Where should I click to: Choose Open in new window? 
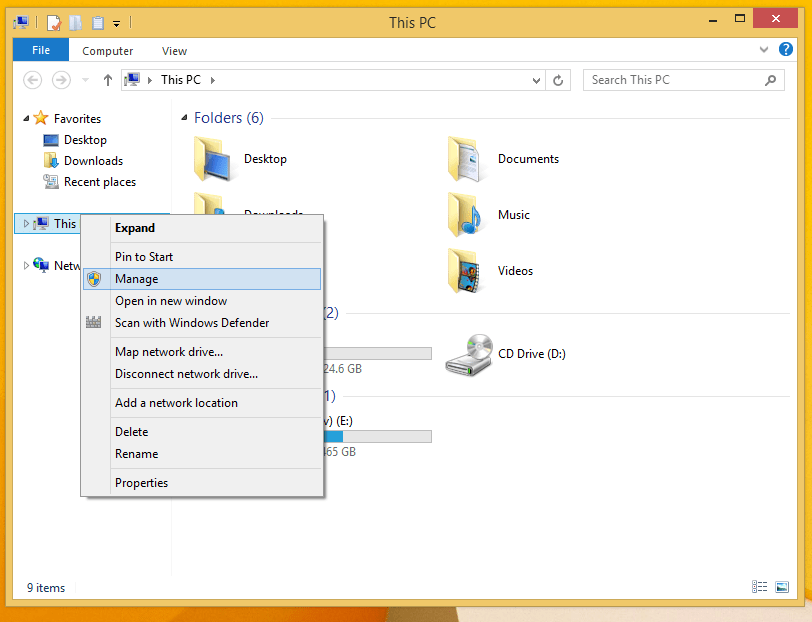(x=202, y=301)
